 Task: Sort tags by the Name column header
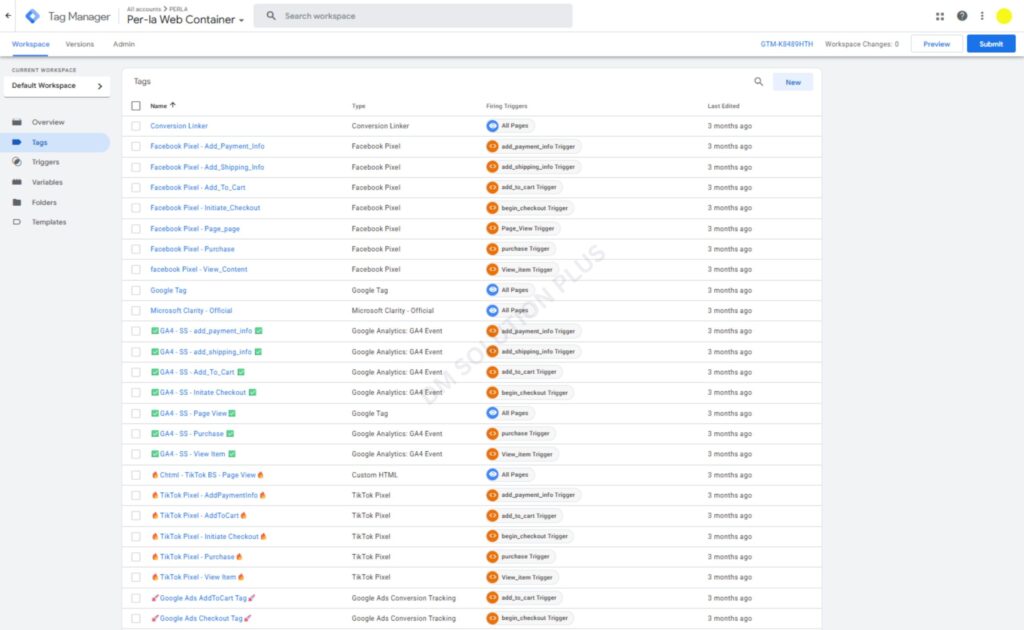point(159,105)
